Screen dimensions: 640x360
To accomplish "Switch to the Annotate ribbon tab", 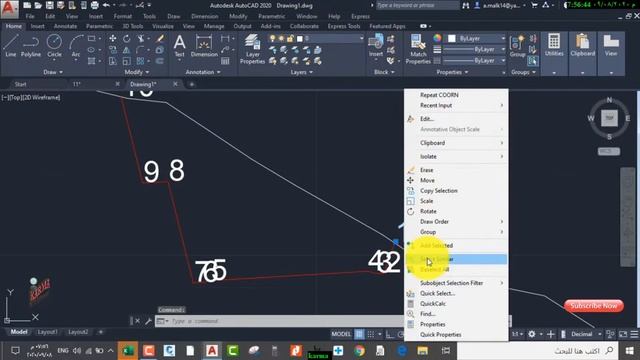I will pyautogui.click(x=65, y=26).
